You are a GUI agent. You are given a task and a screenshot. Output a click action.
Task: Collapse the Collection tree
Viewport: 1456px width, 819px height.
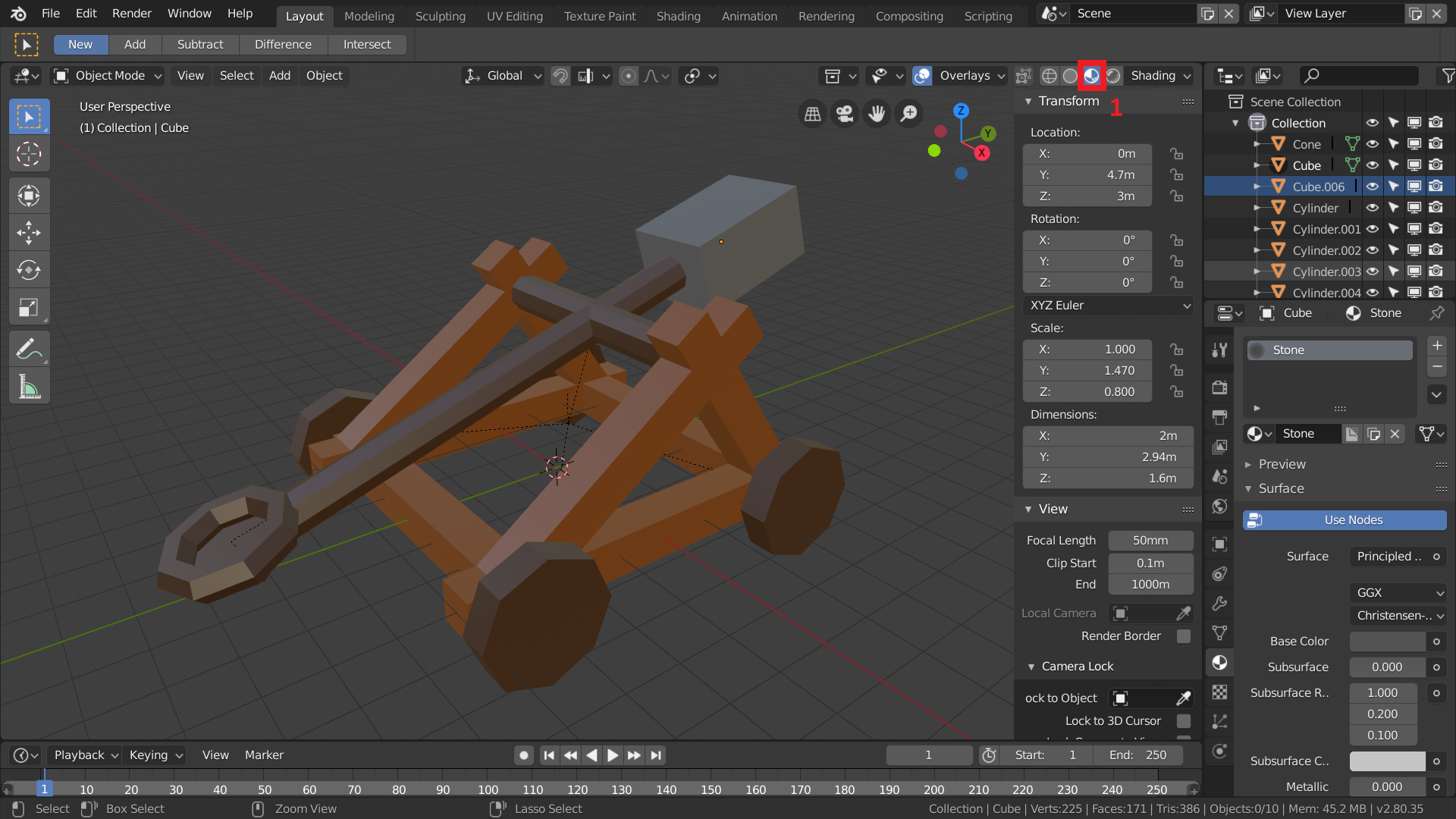[1236, 123]
